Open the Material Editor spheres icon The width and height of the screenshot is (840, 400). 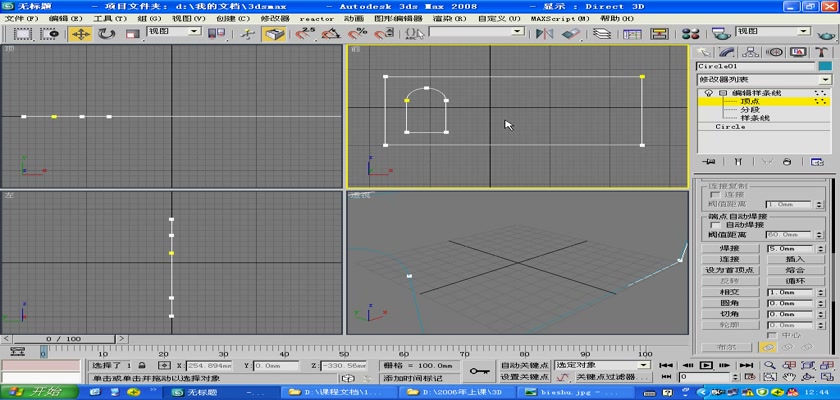coord(691,34)
